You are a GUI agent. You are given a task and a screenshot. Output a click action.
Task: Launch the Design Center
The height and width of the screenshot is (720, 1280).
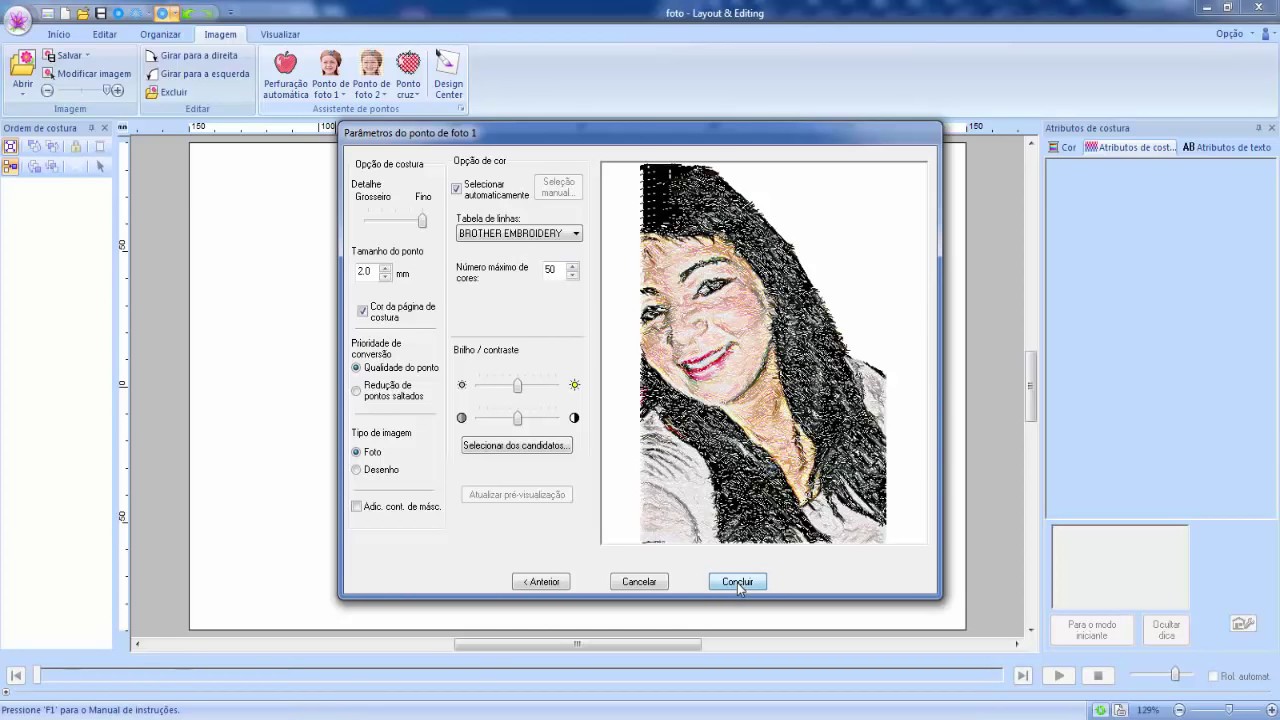[448, 75]
